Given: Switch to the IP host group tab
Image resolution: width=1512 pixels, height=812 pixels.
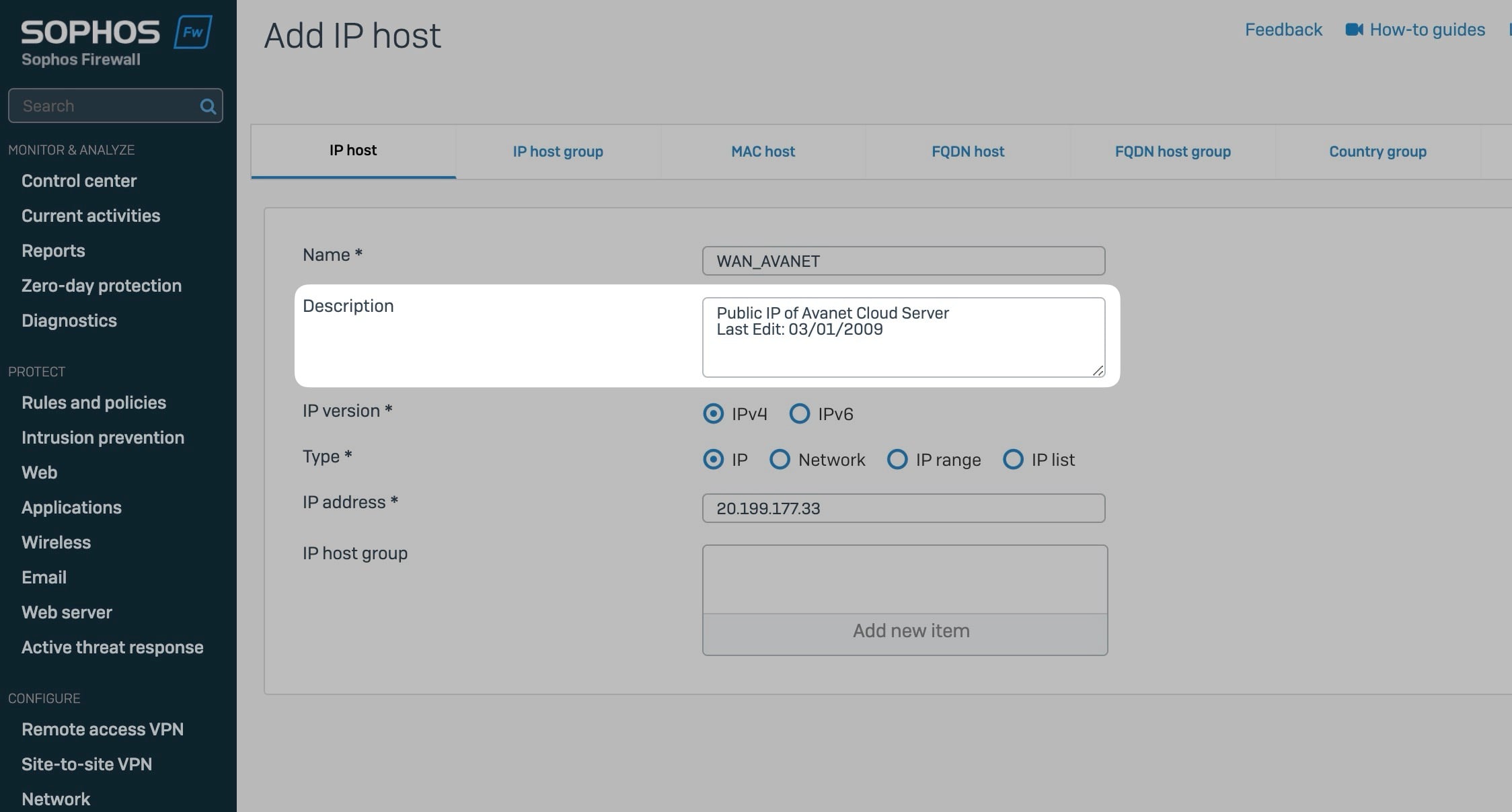Looking at the screenshot, I should (558, 152).
